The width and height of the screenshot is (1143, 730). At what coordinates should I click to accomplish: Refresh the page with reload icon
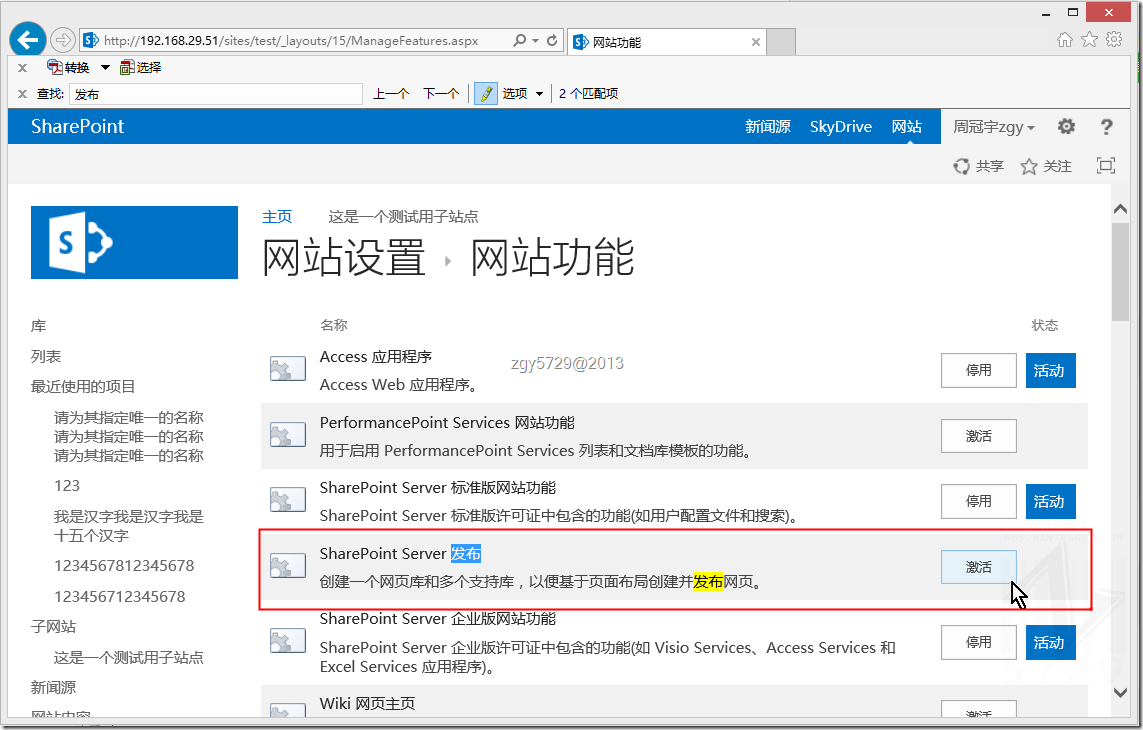pos(553,41)
